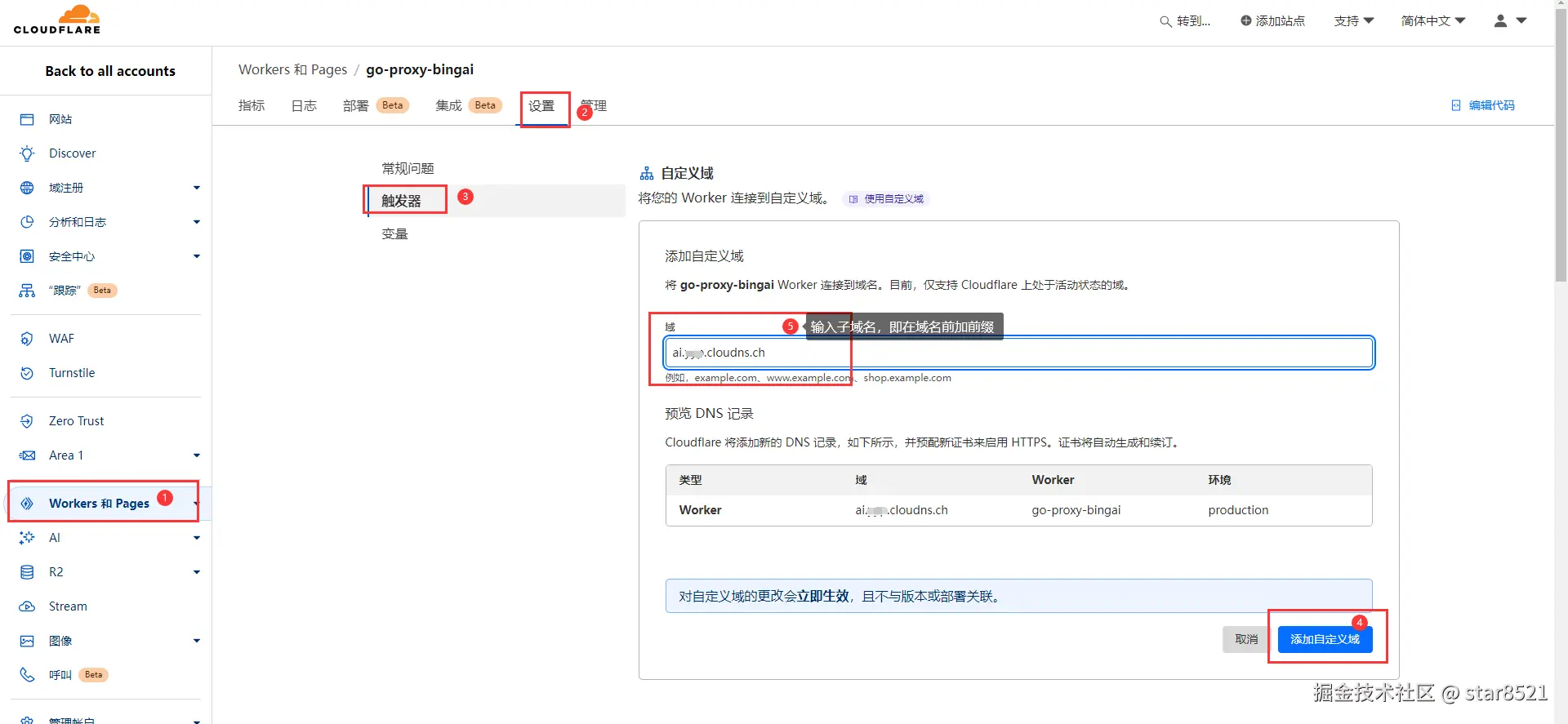The image size is (1568, 724).
Task: Open the 简体中文 language dropdown
Action: coord(1433,20)
